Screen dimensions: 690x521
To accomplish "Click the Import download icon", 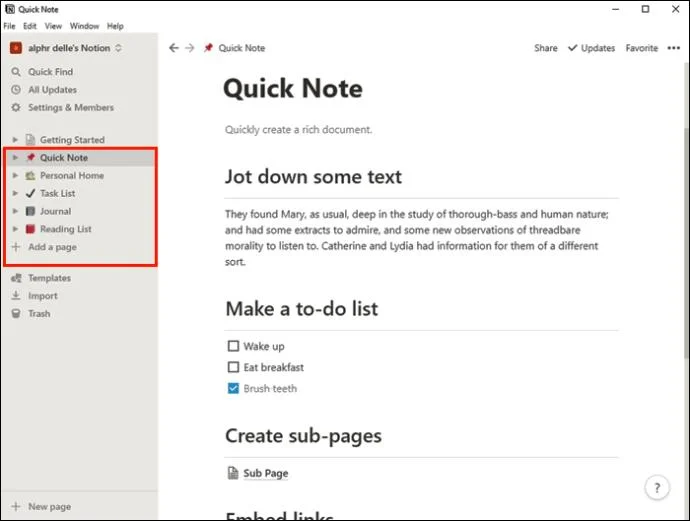I will (16, 296).
